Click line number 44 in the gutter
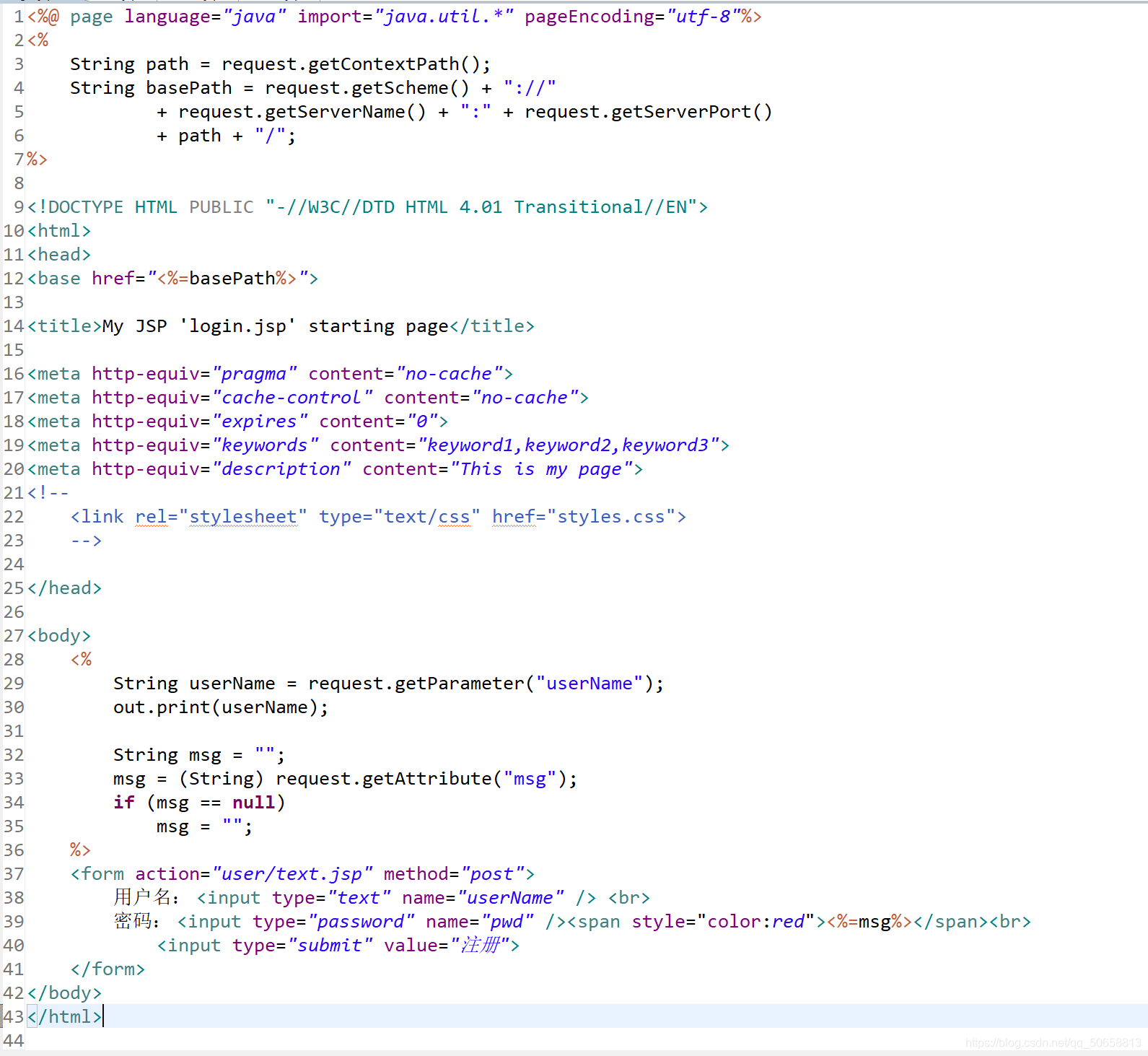The height and width of the screenshot is (1056, 1148). click(14, 1041)
